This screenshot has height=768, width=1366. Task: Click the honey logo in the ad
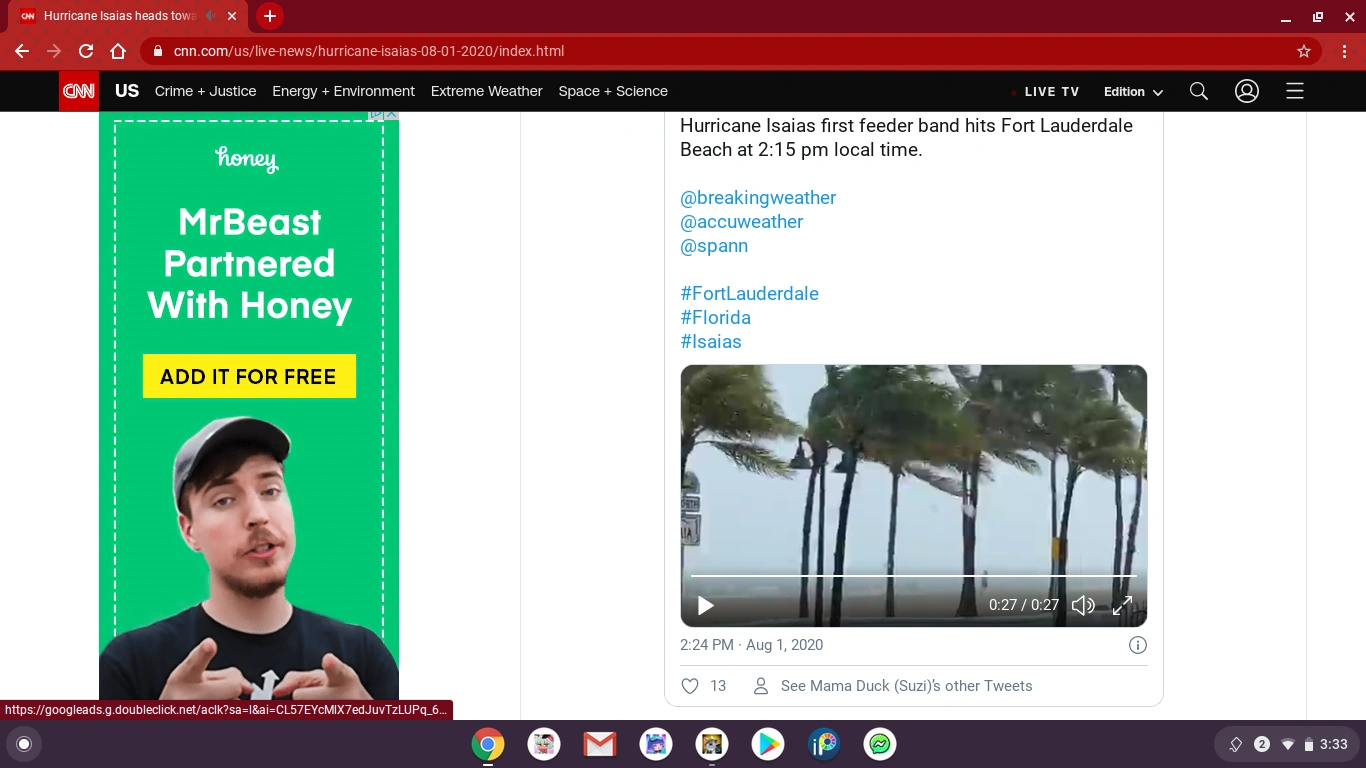(x=246, y=158)
